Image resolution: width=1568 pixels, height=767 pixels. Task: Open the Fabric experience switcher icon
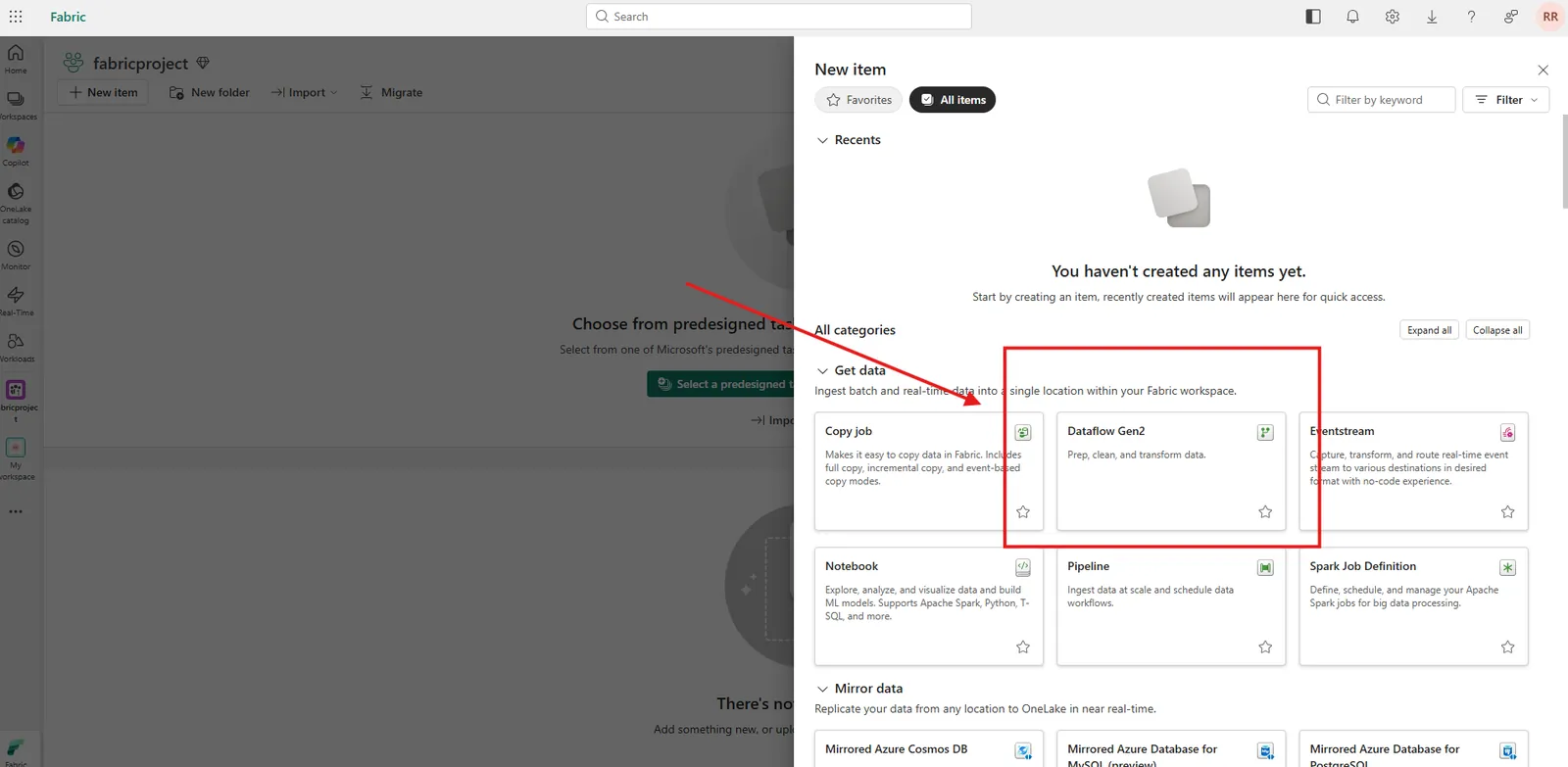[16, 750]
